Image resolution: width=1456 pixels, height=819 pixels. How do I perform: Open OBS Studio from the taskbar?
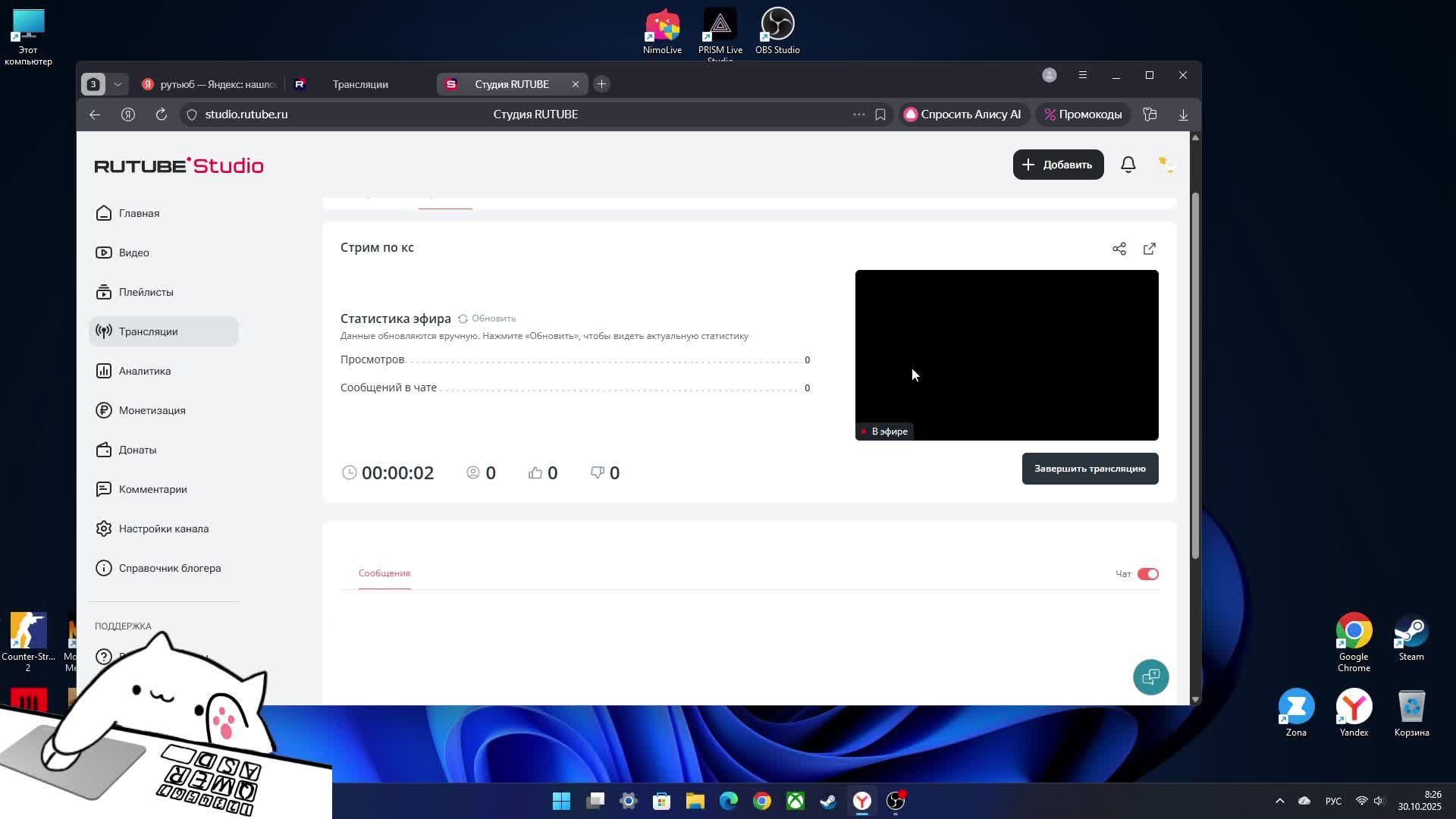click(896, 801)
